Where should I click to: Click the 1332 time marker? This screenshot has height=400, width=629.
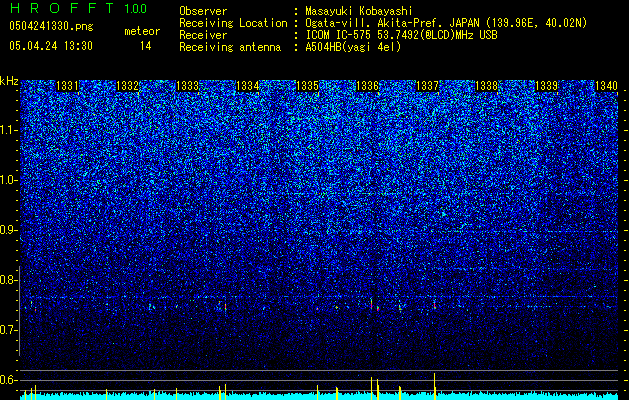(128, 86)
